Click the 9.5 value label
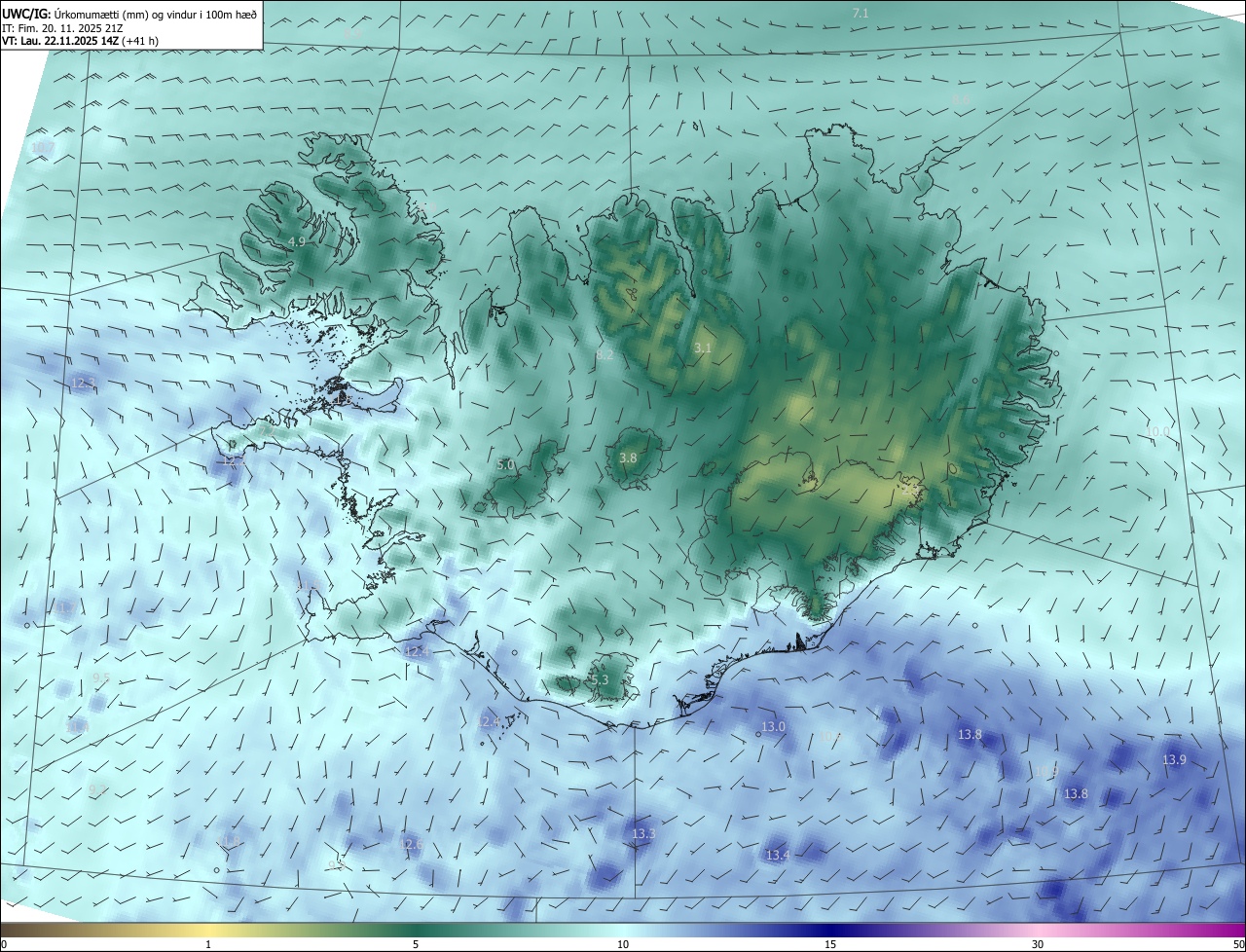Viewport: 1246px width, 952px height. point(101,677)
